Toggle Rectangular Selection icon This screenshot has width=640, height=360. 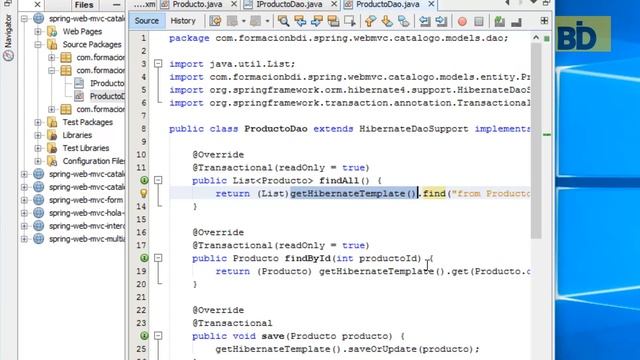pyautogui.click(x=350, y=21)
